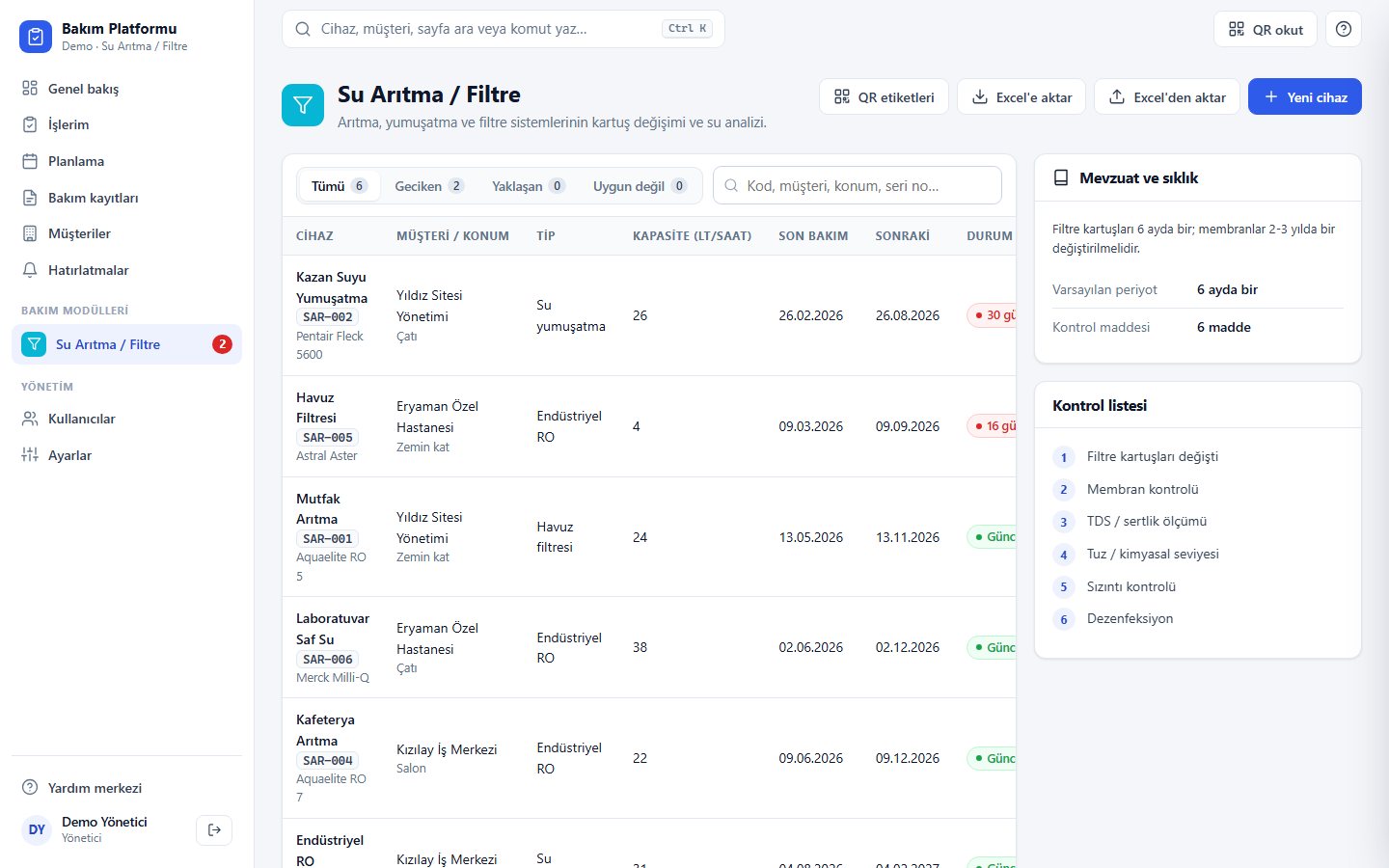Select the Tümü filter tab

click(340, 186)
